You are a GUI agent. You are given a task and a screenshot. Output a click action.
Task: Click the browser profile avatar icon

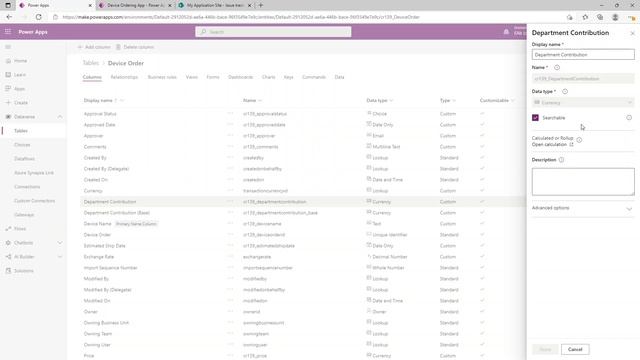615,17
